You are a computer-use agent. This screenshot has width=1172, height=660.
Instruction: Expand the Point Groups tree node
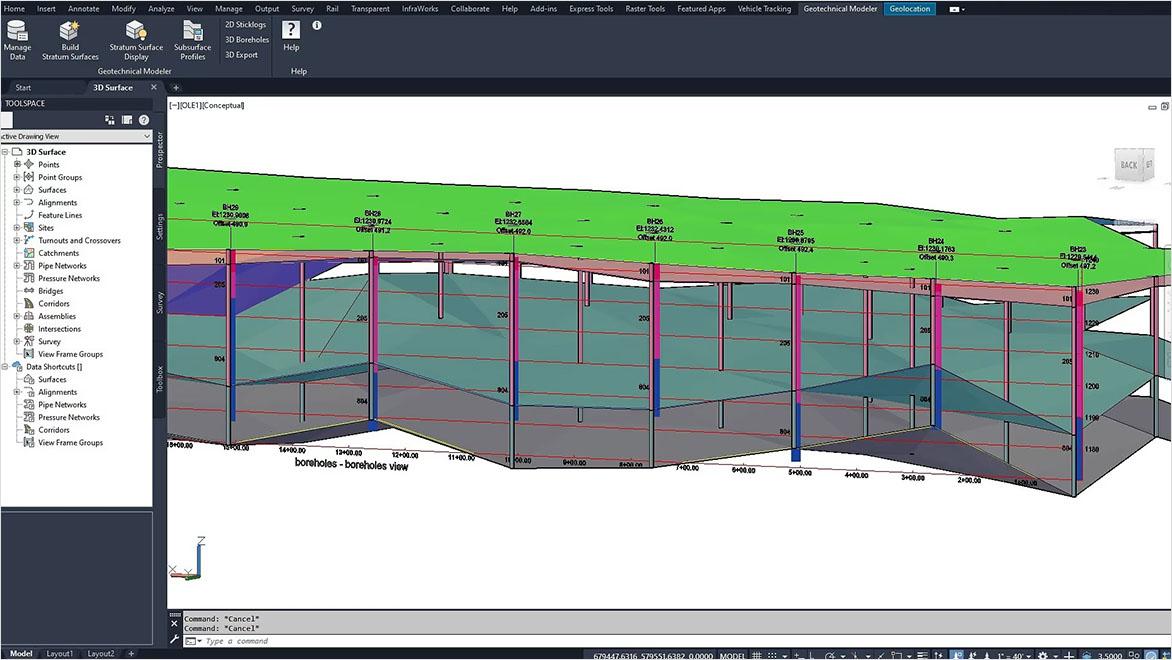point(16,177)
